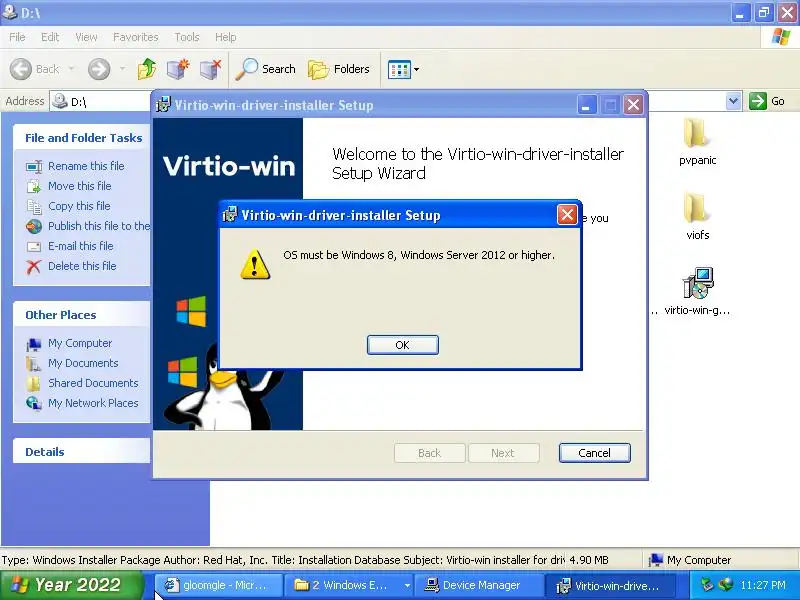This screenshot has width=800, height=600.
Task: Open Shared Documents from Other Places
Action: pyautogui.click(x=93, y=383)
